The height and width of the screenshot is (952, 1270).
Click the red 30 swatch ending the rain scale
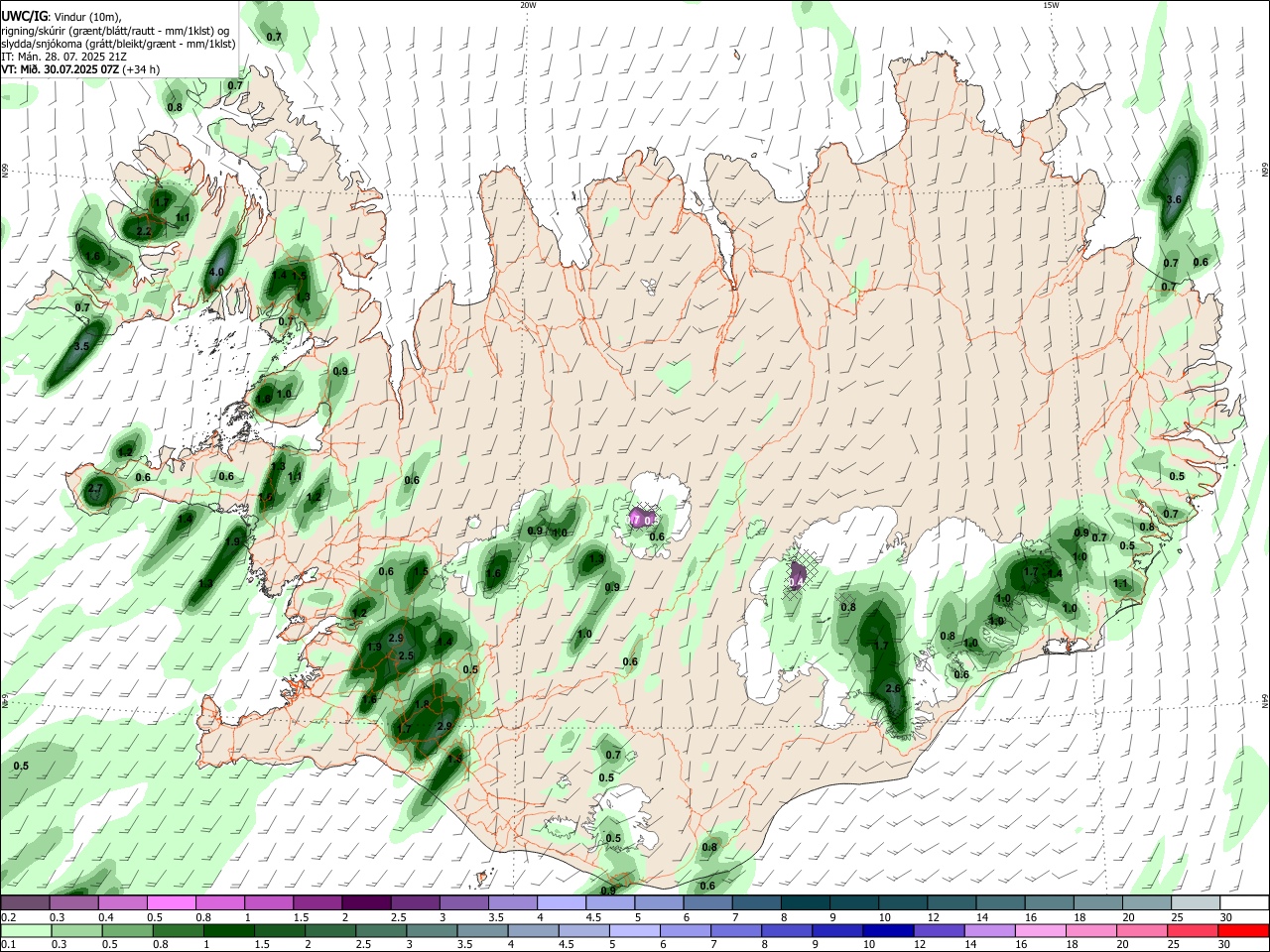coord(1244,930)
